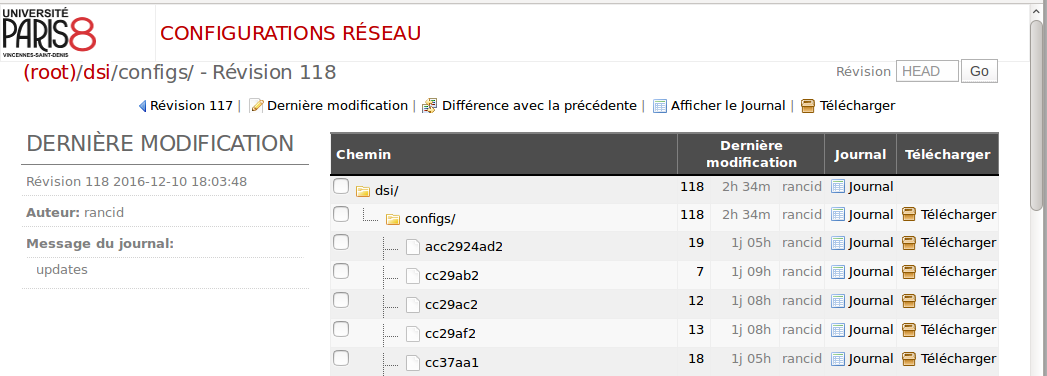Navigate to (root) in the breadcrumb
This screenshot has height=376, width=1047.
click(x=50, y=72)
